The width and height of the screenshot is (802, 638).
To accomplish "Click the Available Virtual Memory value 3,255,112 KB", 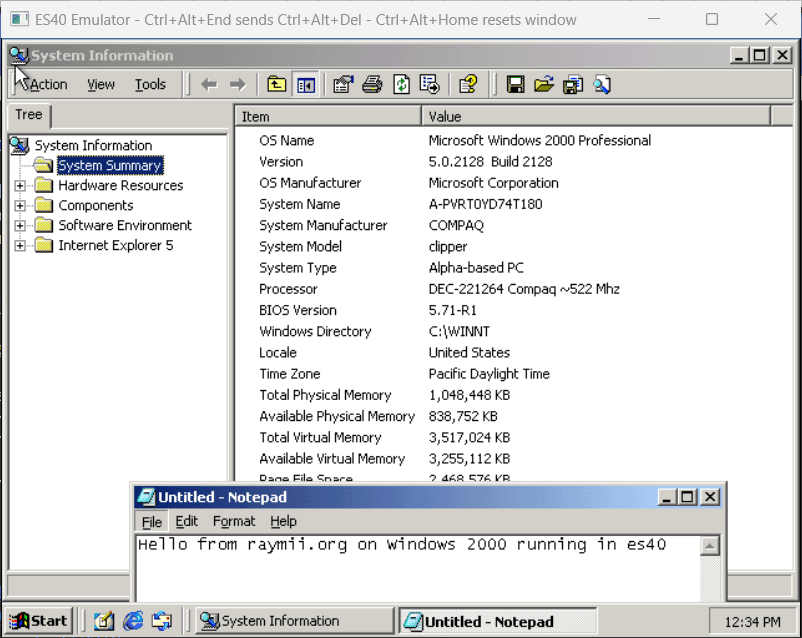I will (x=469, y=459).
